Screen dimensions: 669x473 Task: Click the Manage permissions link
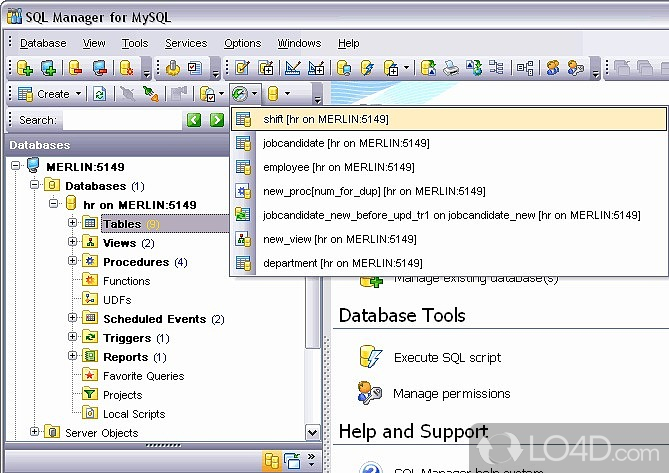(x=451, y=393)
